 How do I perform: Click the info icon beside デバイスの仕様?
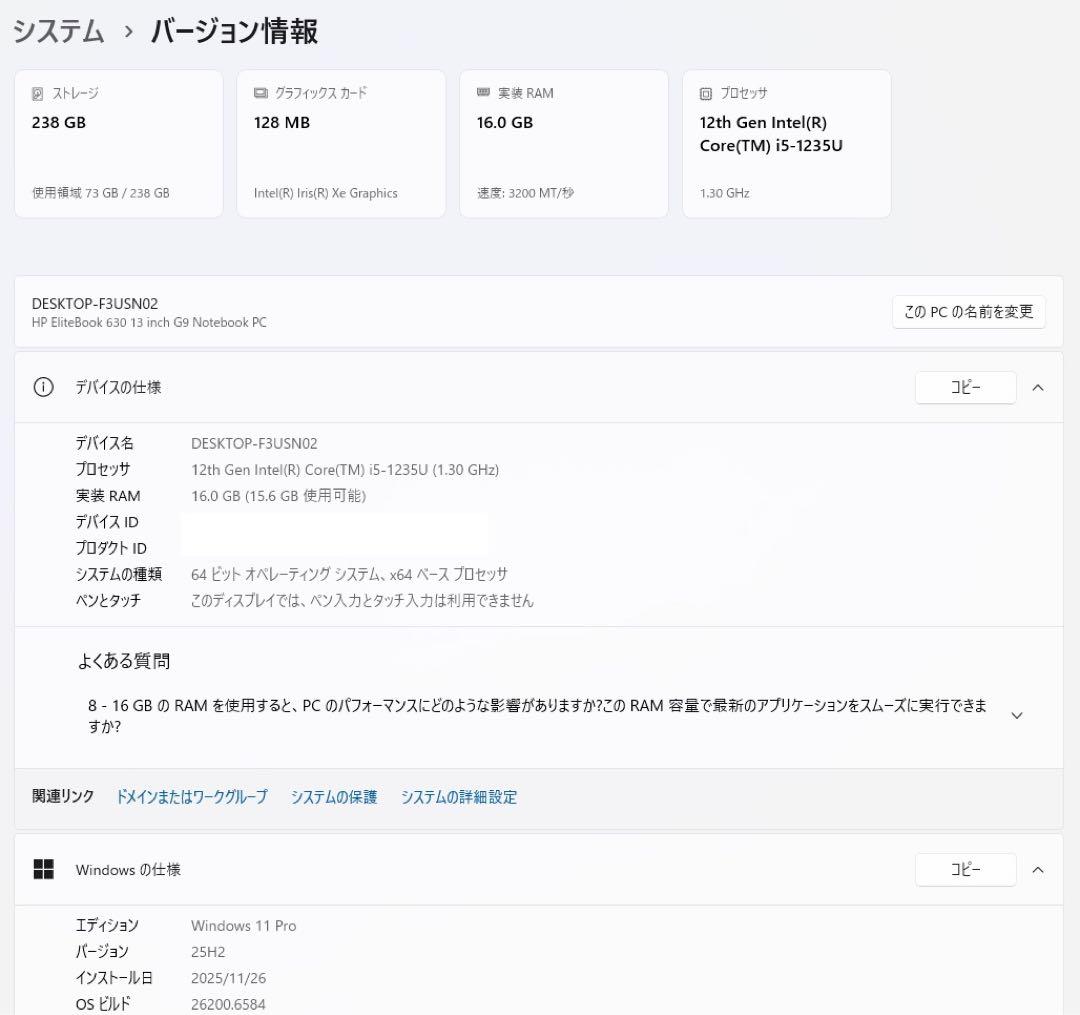coord(43,388)
